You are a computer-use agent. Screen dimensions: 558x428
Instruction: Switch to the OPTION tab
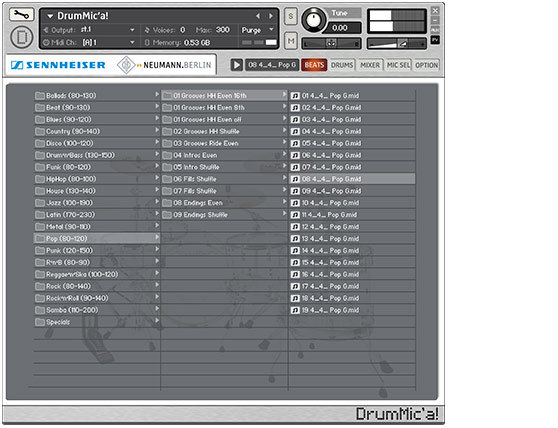point(426,65)
